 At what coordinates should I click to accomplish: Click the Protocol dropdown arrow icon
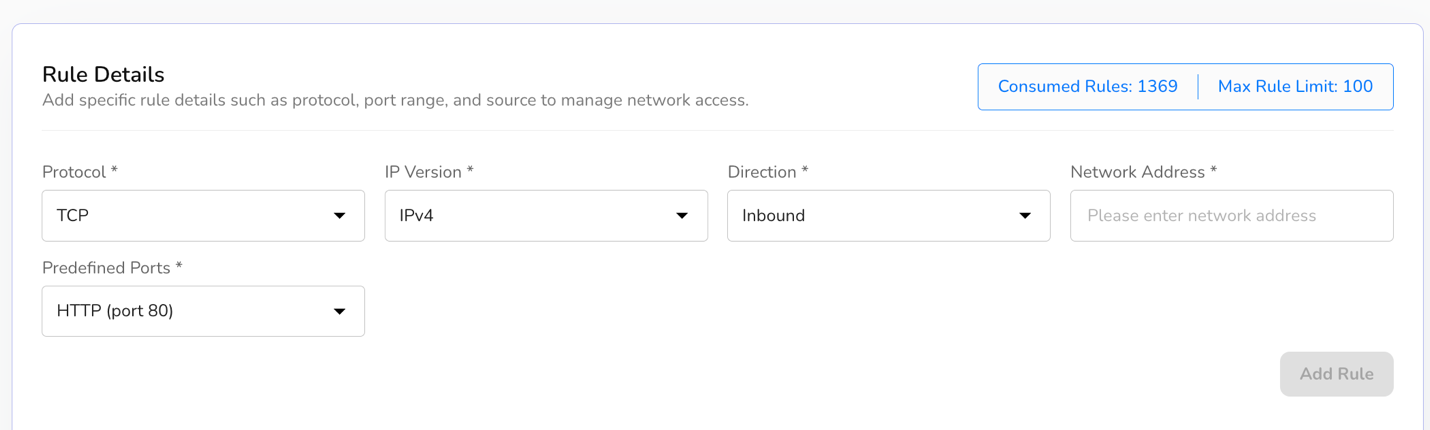coord(340,216)
